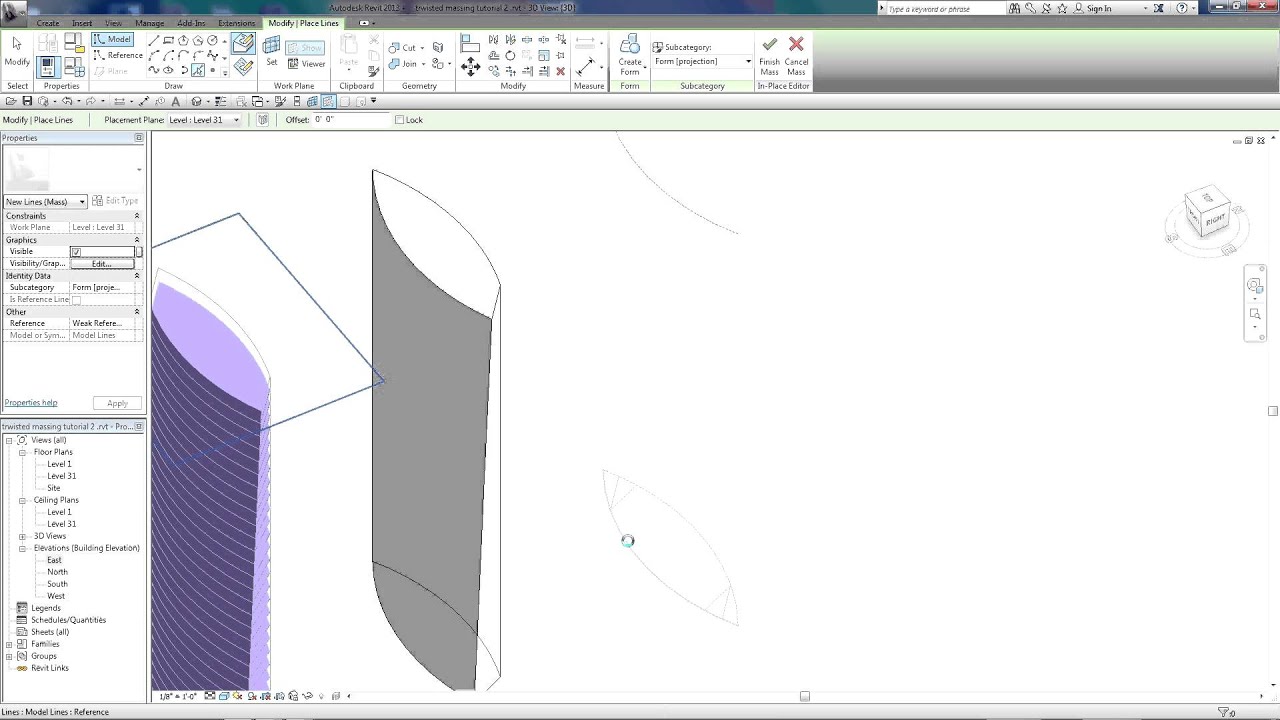Viewport: 1280px width, 720px height.
Task: Toggle the Reference line mode button
Action: pos(118,56)
